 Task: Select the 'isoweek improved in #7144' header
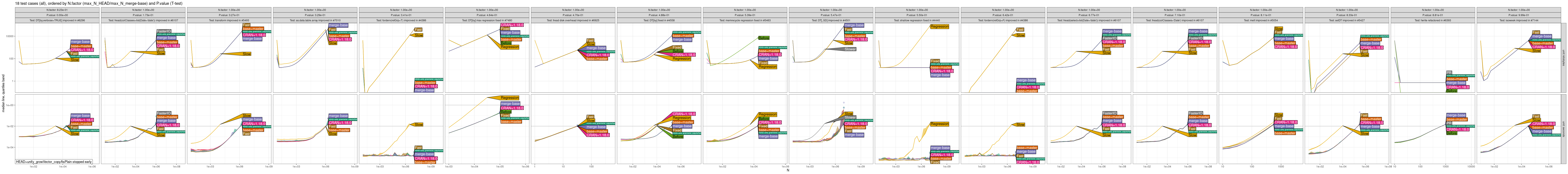click(x=1519, y=20)
